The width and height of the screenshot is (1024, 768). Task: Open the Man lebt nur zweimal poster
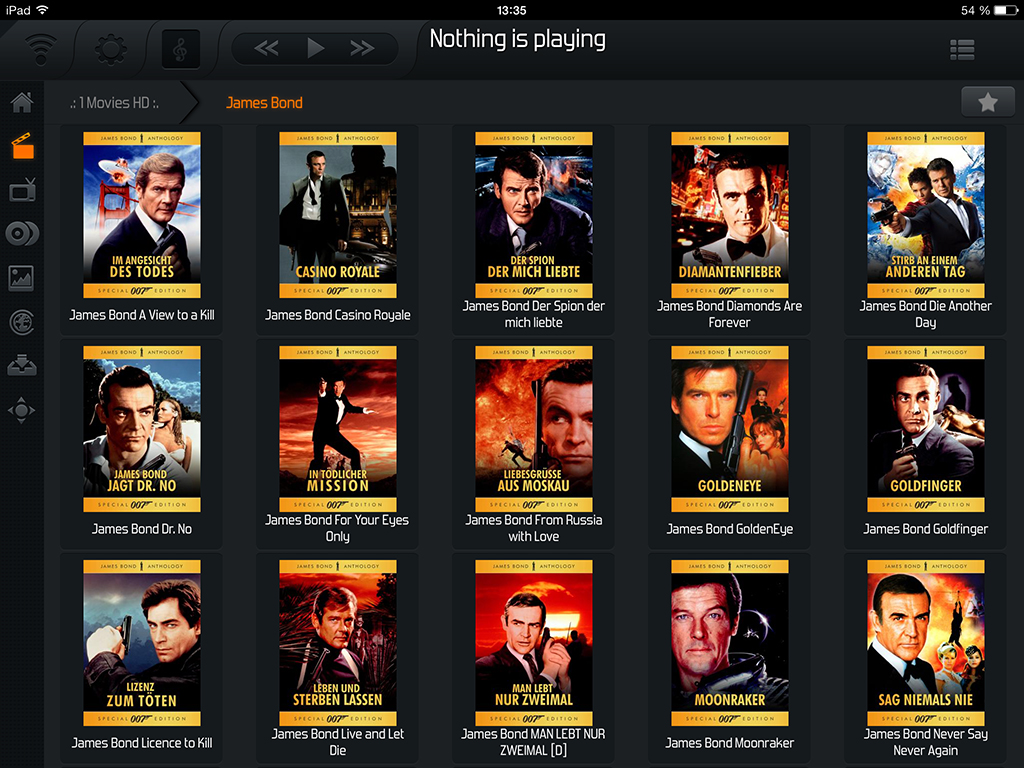(534, 643)
